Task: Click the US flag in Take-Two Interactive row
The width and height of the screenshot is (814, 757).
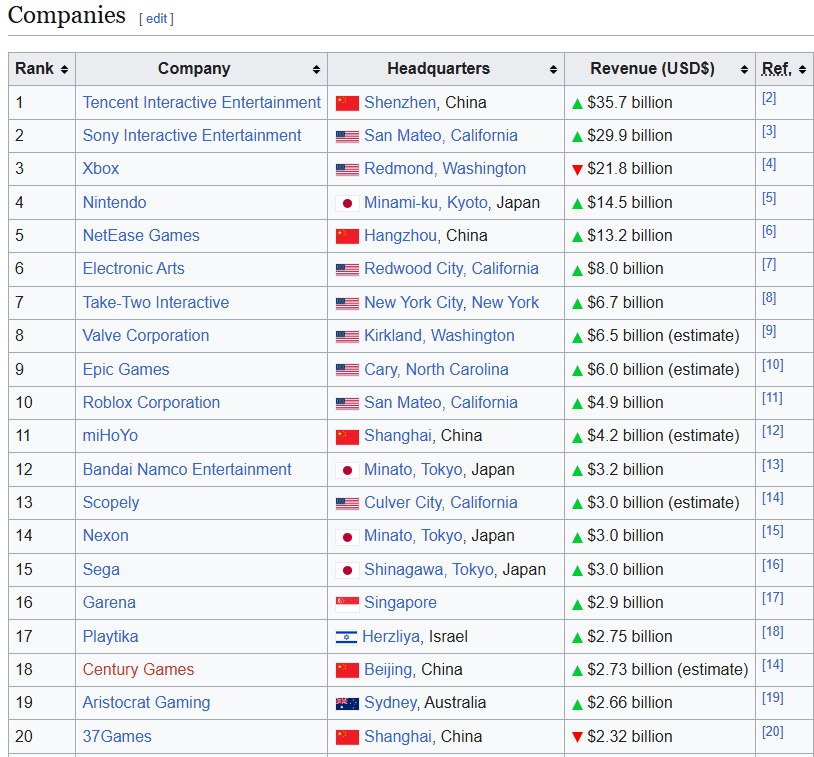Action: coord(347,303)
